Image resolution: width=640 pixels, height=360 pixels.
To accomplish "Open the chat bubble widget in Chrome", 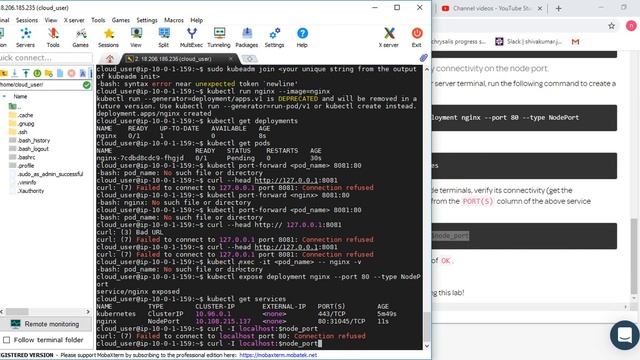I will [624, 335].
